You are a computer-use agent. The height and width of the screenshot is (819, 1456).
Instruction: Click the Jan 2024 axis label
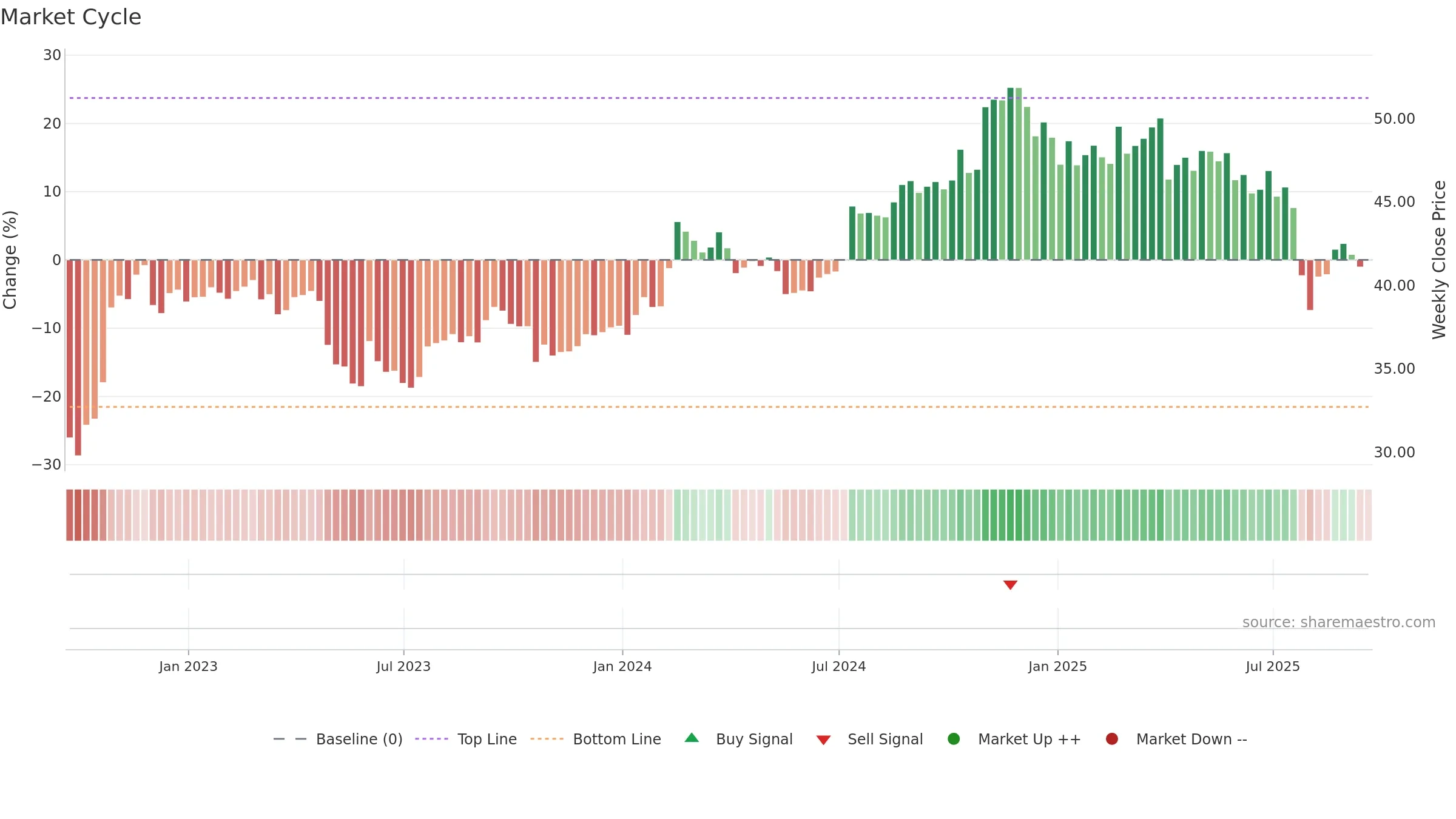coord(622,666)
